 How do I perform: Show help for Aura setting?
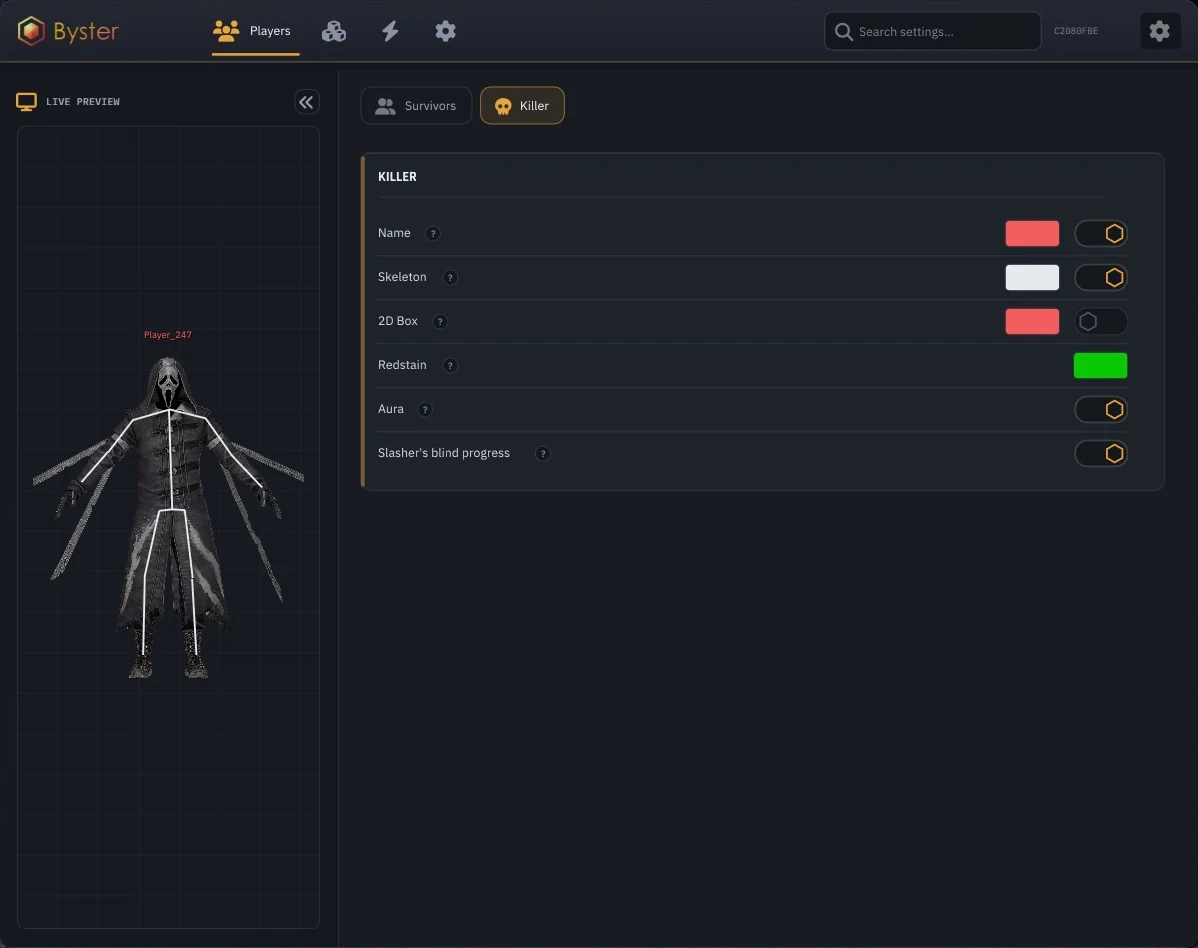tap(425, 409)
